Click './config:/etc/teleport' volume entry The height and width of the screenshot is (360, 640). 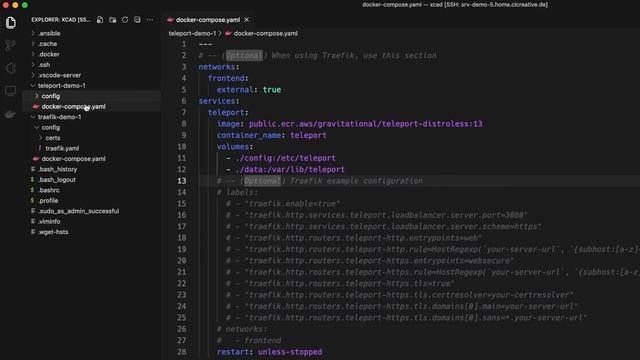(x=285, y=158)
